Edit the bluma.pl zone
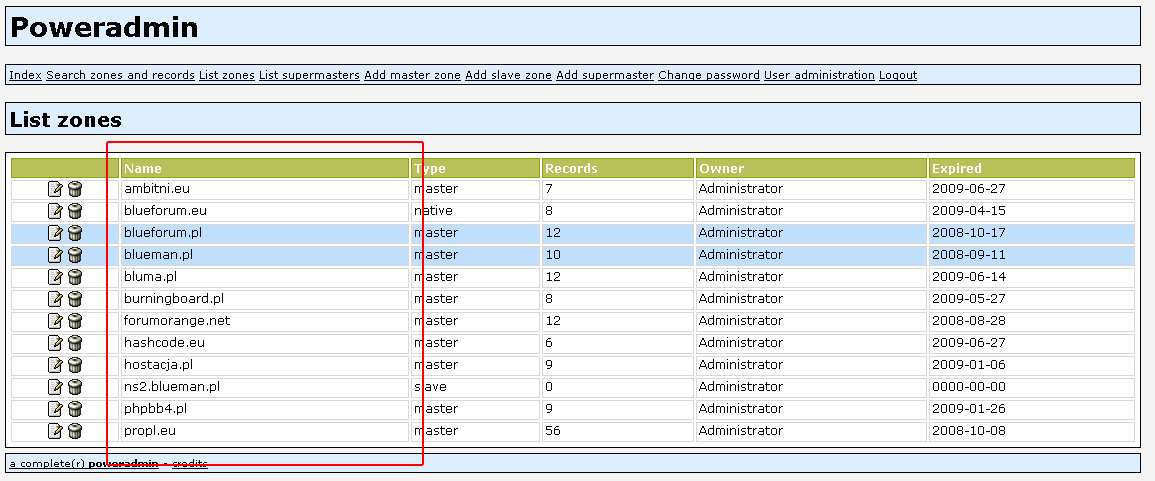1155x481 pixels. pos(55,277)
